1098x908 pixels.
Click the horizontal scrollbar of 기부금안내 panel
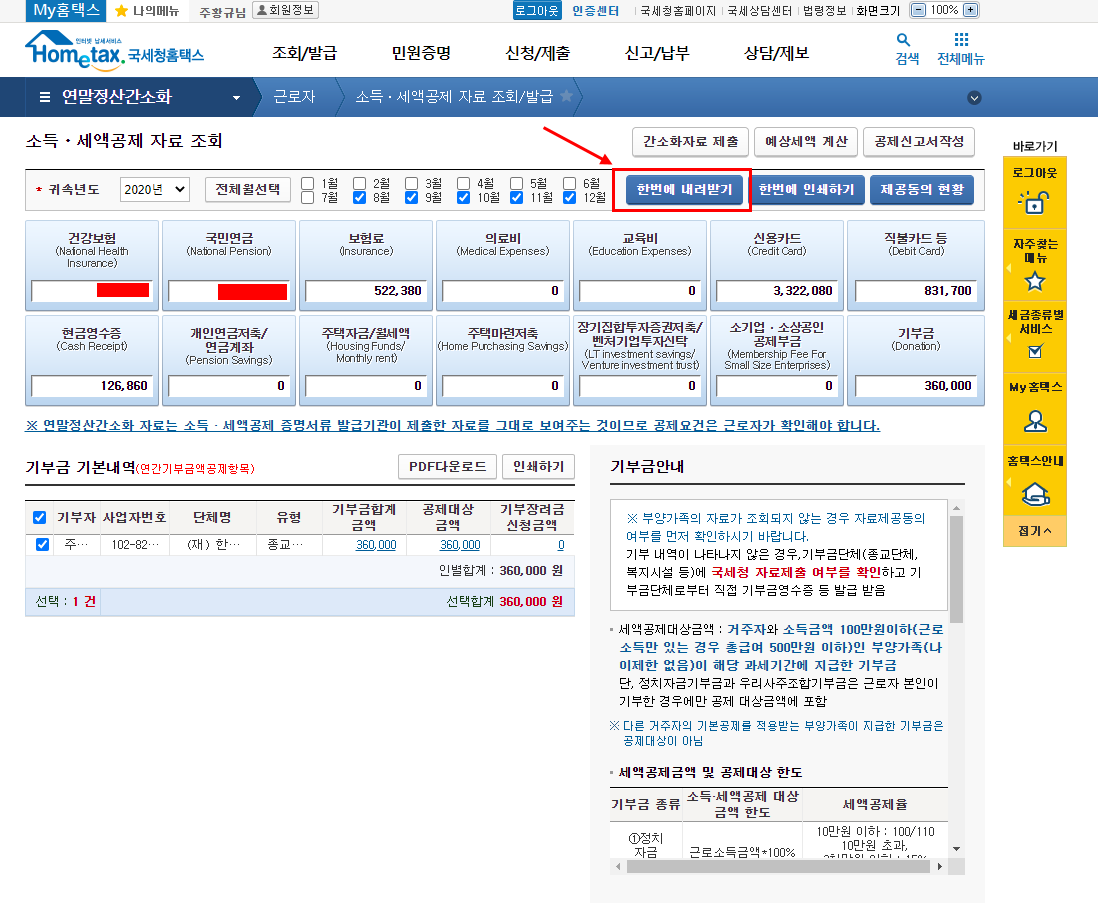[x=778, y=867]
